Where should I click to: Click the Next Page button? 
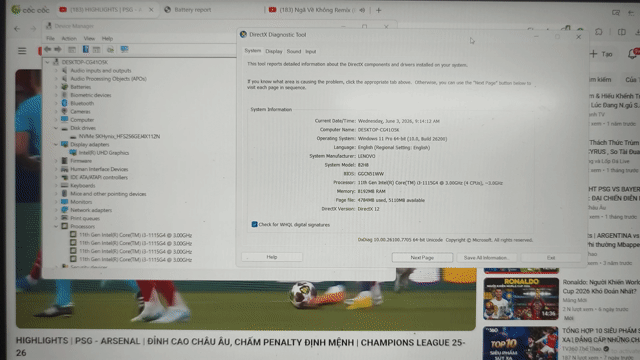(422, 258)
